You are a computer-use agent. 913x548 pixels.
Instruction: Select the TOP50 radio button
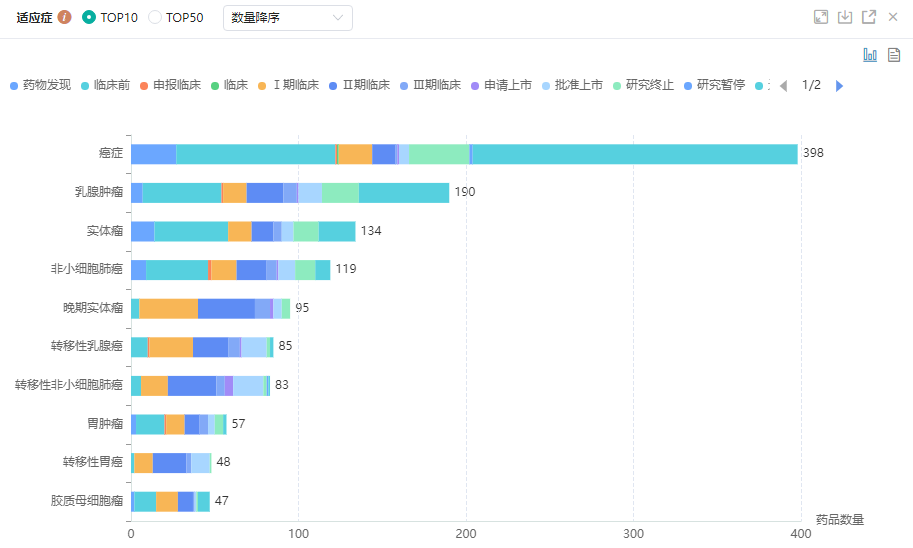[155, 18]
